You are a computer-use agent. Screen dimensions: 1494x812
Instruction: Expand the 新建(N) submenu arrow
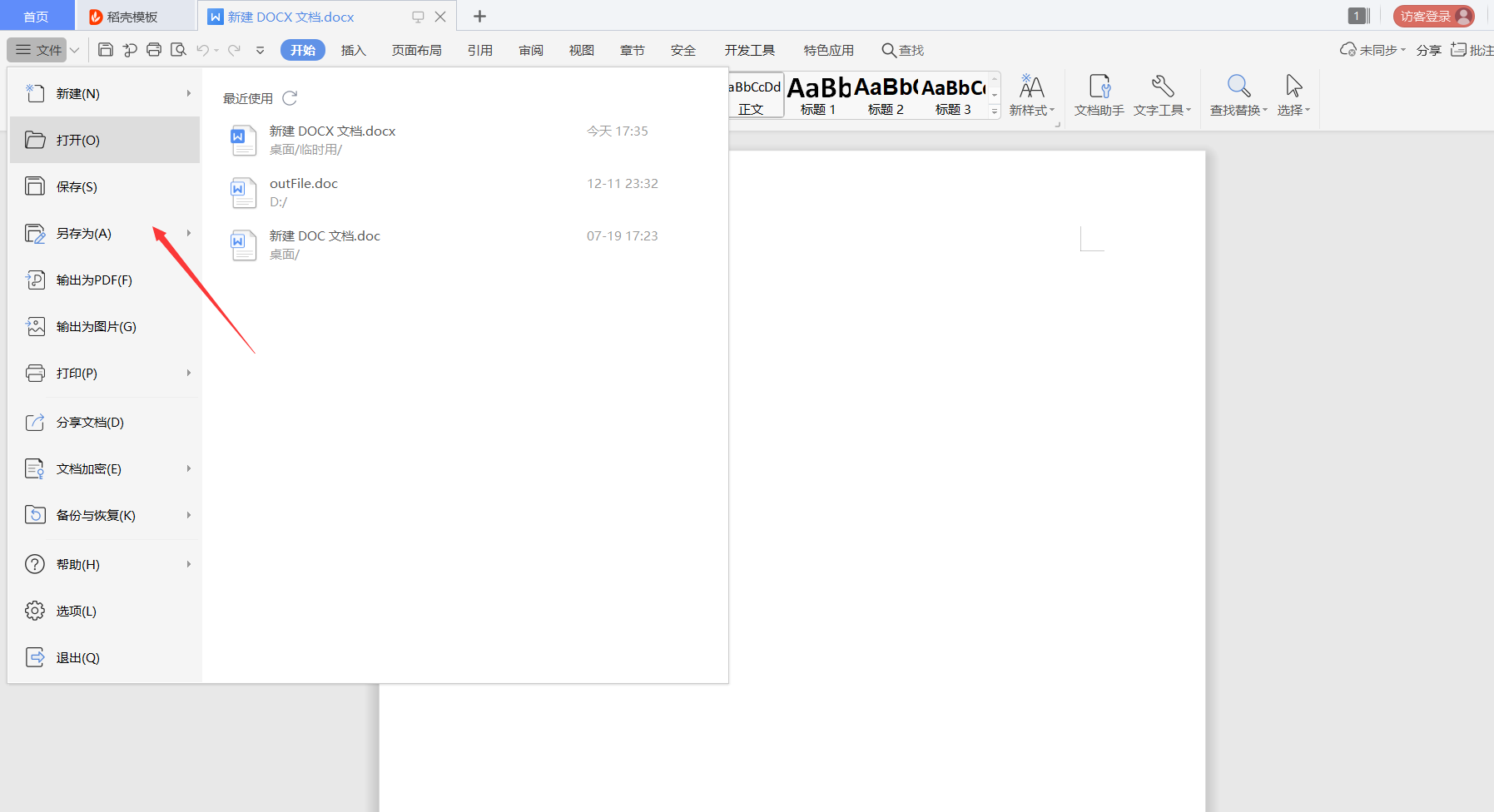[189, 93]
